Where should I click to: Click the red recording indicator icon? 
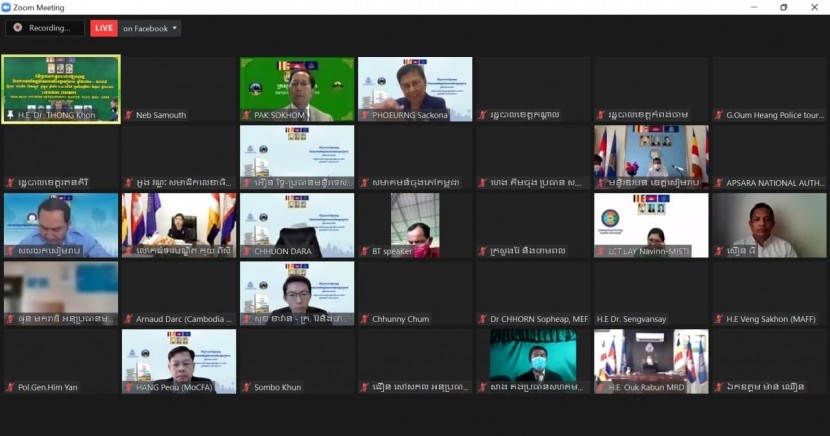pos(17,28)
